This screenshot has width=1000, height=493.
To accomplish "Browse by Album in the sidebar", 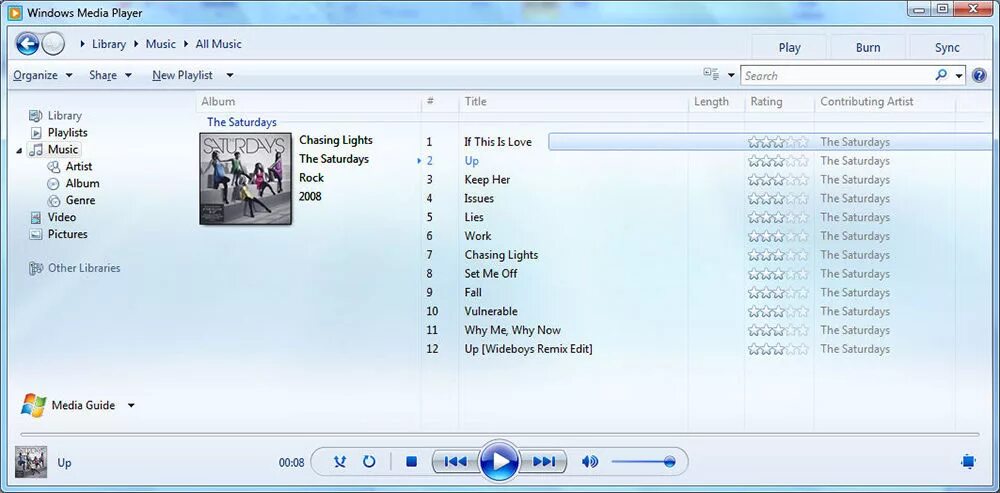I will tap(82, 183).
